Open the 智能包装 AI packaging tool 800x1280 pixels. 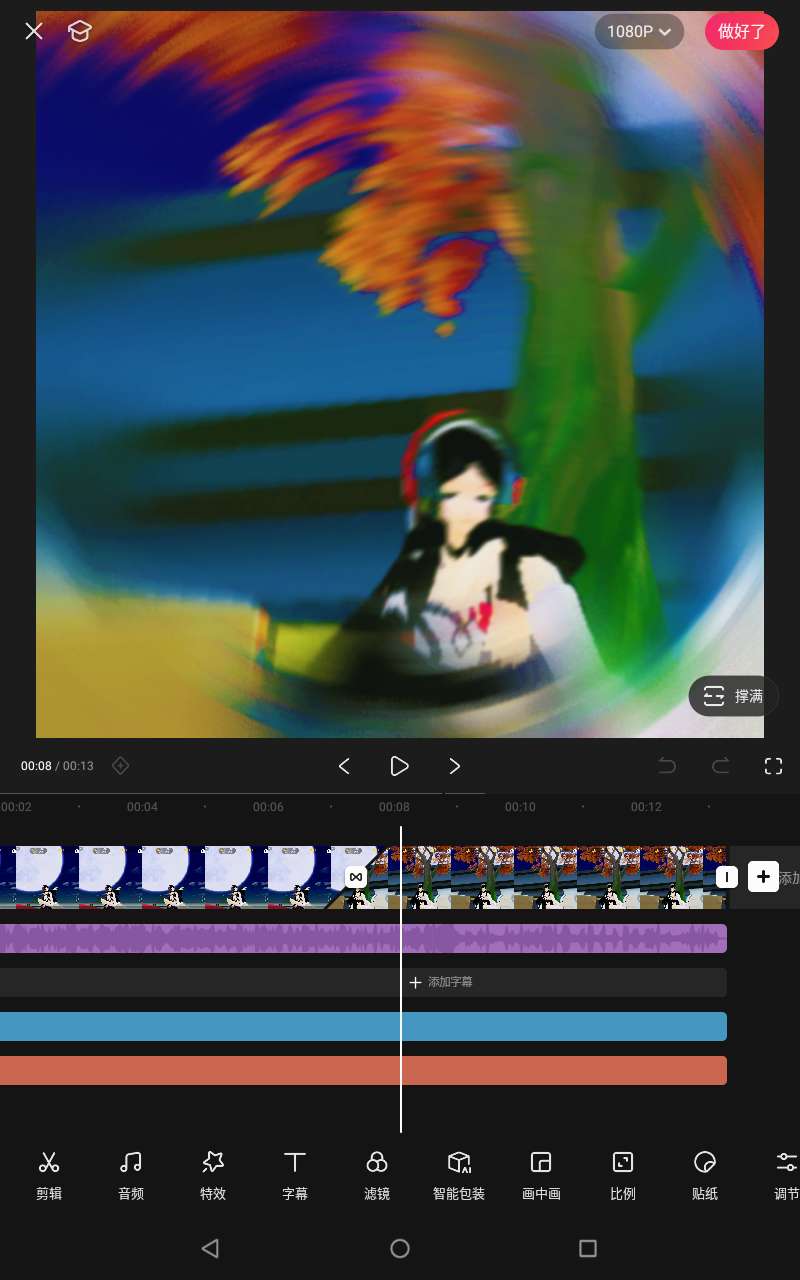tap(459, 1175)
